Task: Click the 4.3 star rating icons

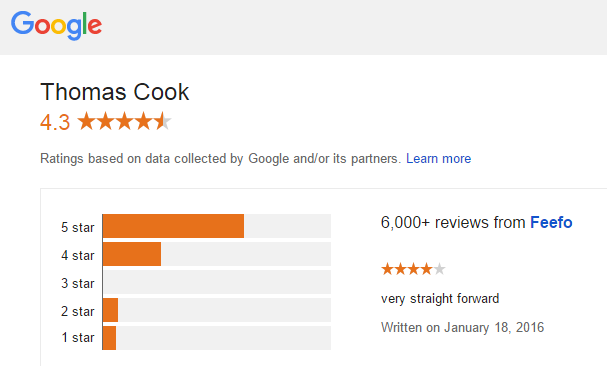Action: [124, 121]
